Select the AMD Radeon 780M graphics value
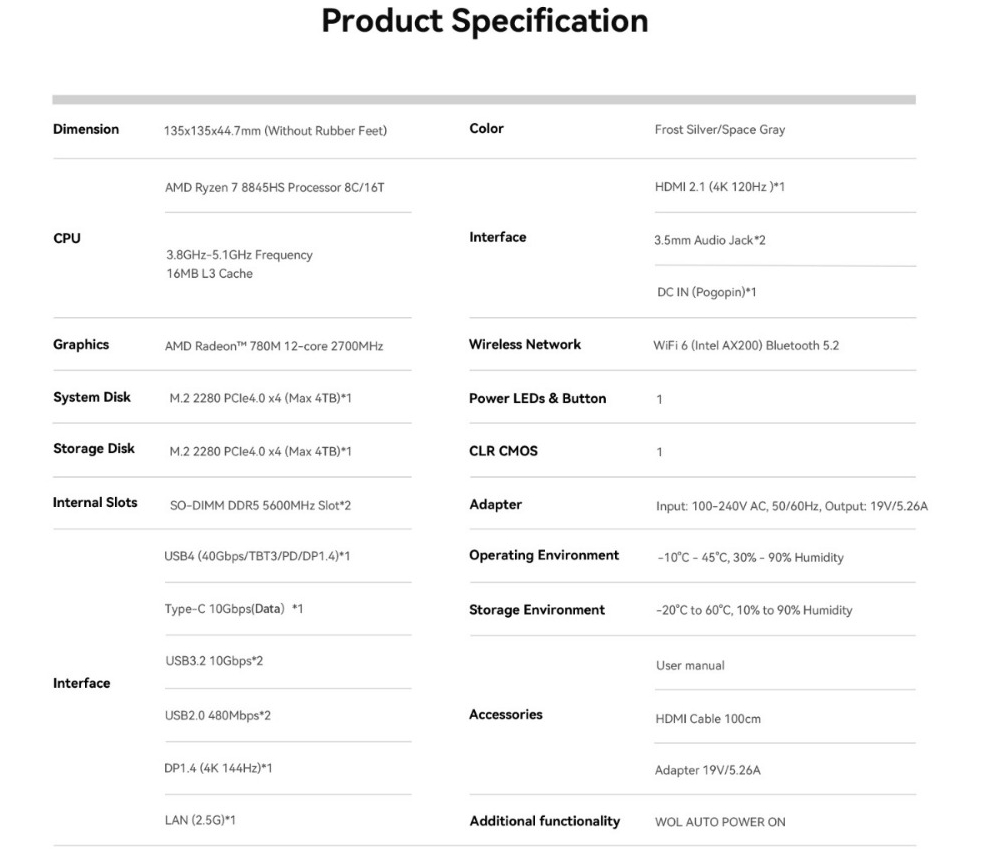Viewport: 984px width, 849px height. [273, 346]
